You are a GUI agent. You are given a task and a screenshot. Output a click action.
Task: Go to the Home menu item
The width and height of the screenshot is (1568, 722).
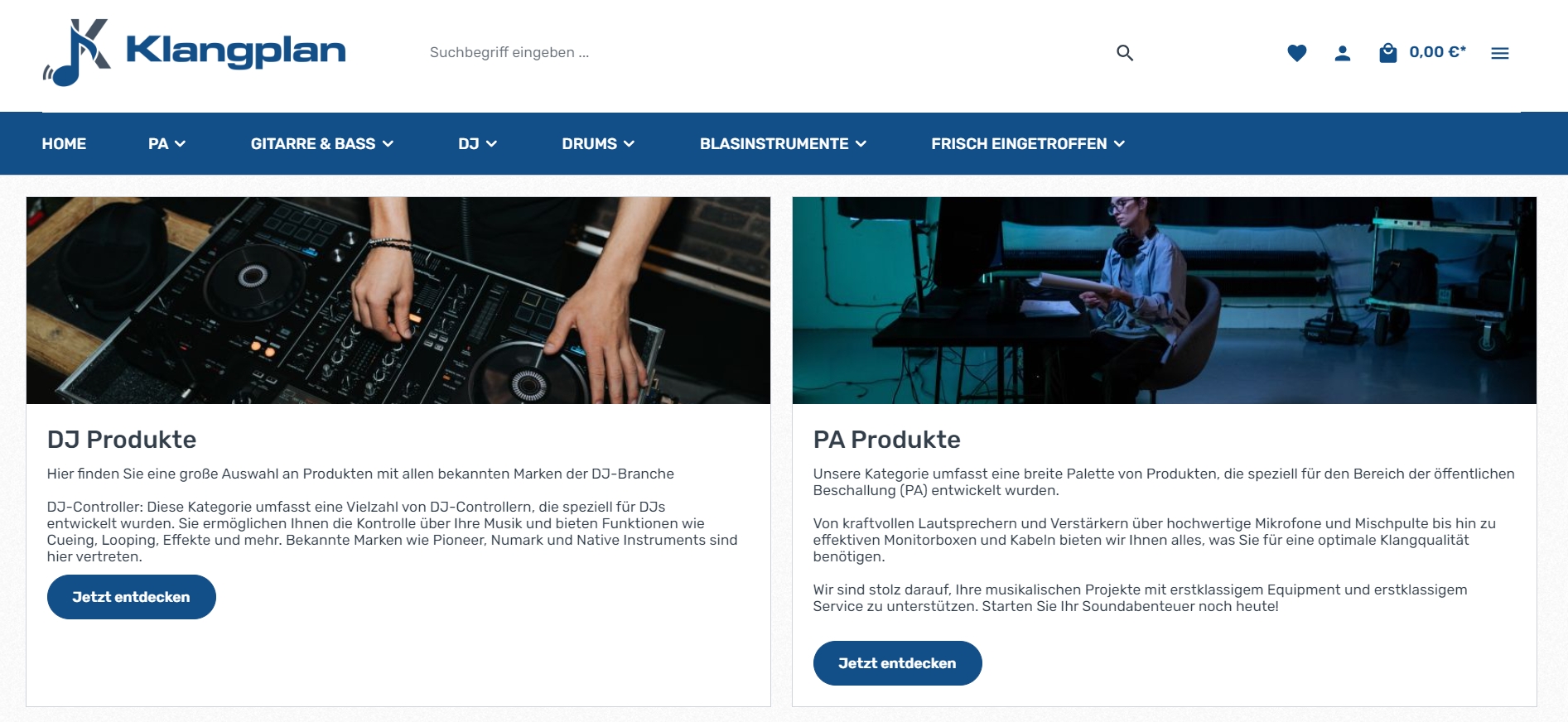(x=64, y=144)
